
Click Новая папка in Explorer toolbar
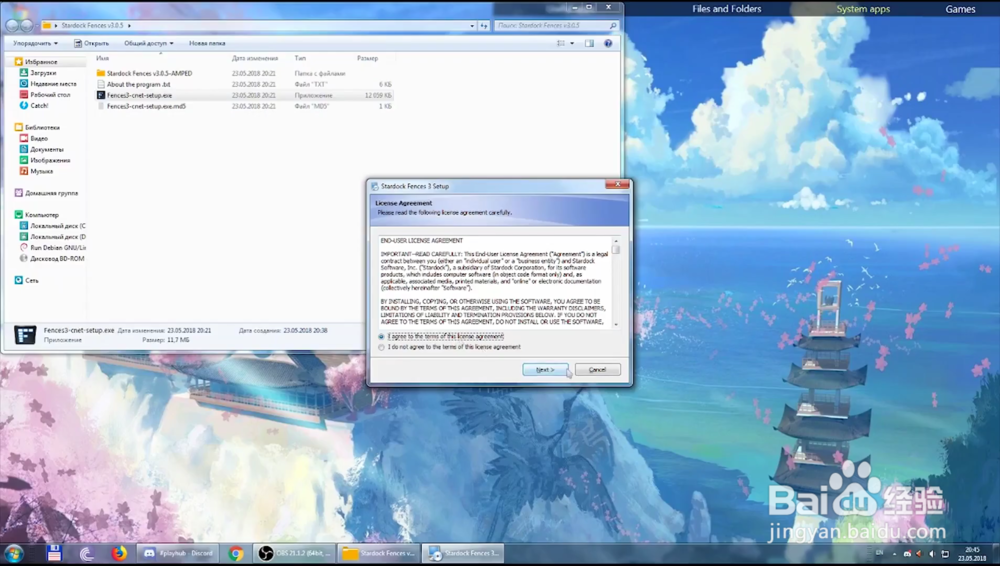click(x=207, y=43)
